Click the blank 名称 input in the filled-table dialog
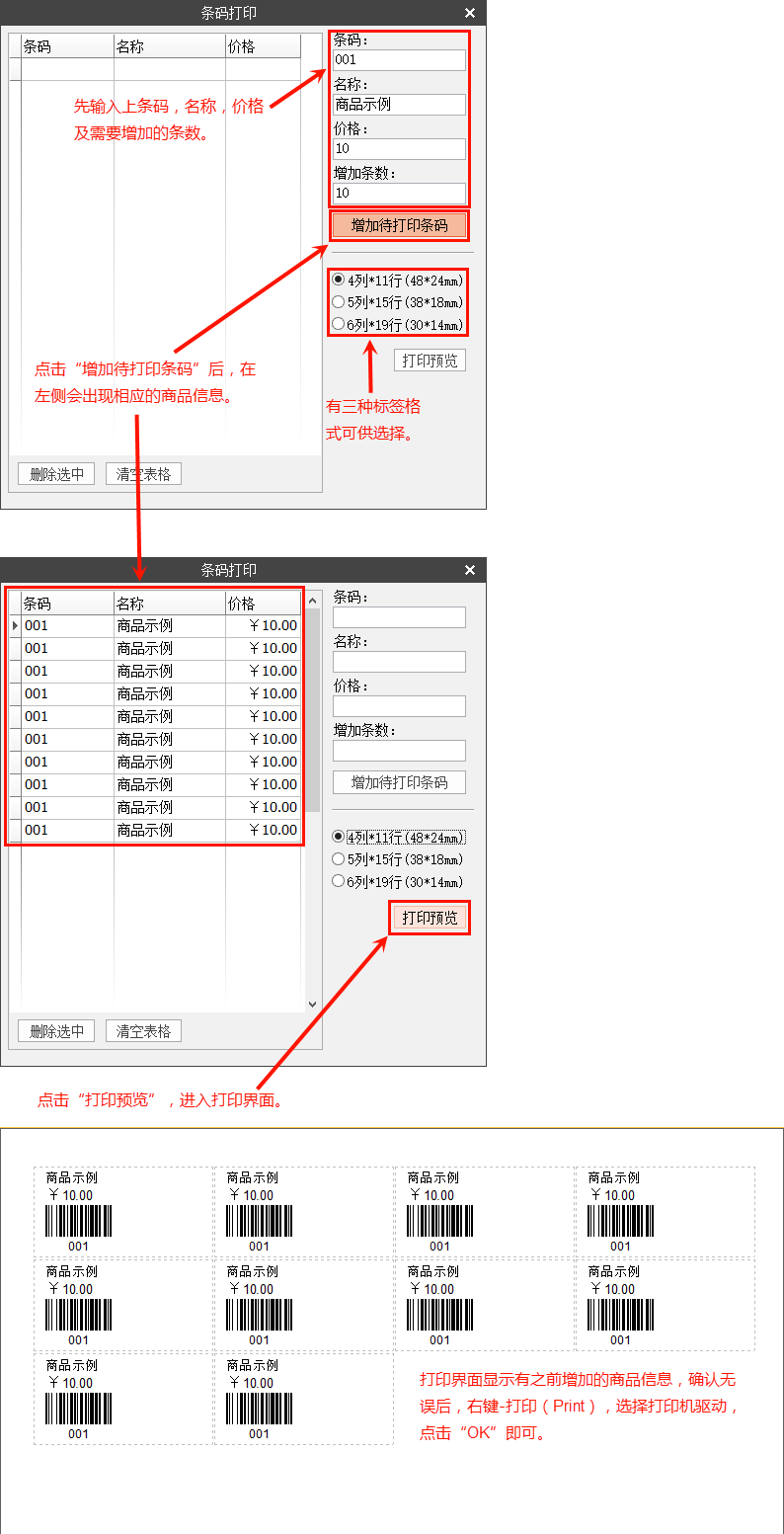 399,662
